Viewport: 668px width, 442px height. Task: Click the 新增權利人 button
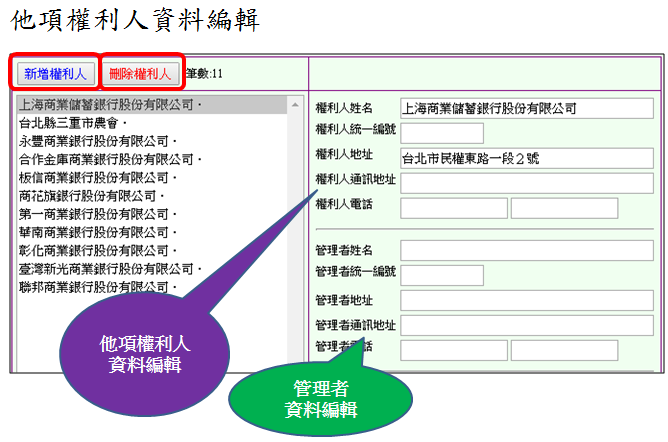coord(55,74)
